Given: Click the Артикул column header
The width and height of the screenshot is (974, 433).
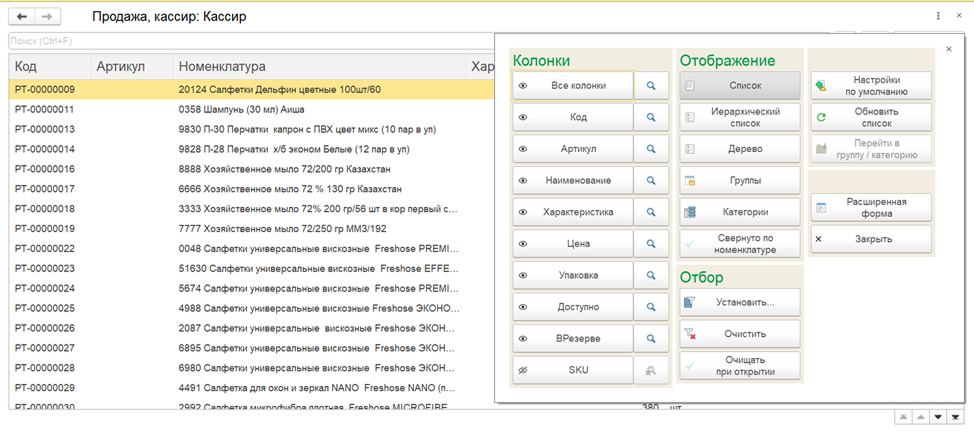Looking at the screenshot, I should coord(131,66).
